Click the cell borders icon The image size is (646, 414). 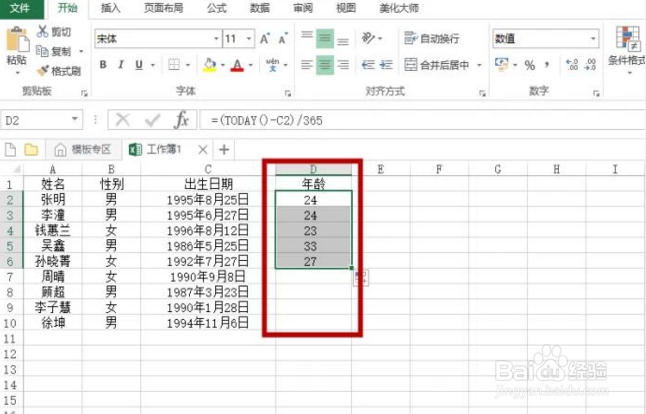pos(174,65)
